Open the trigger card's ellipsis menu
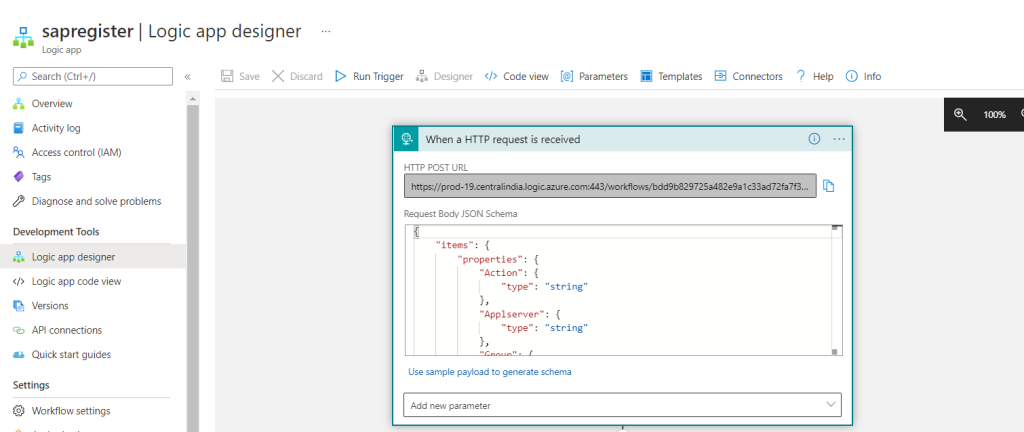 tap(839, 139)
